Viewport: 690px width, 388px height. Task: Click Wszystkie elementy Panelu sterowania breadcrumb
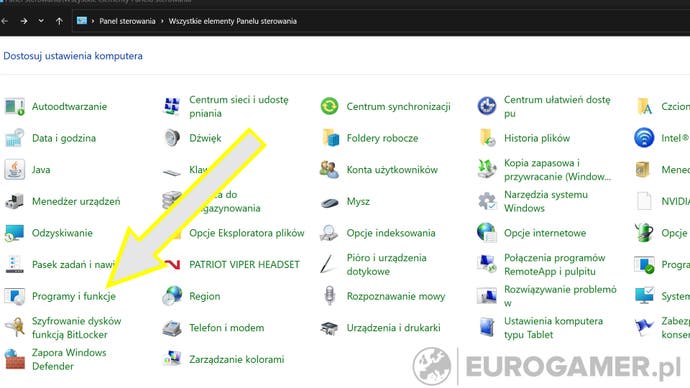coord(233,21)
